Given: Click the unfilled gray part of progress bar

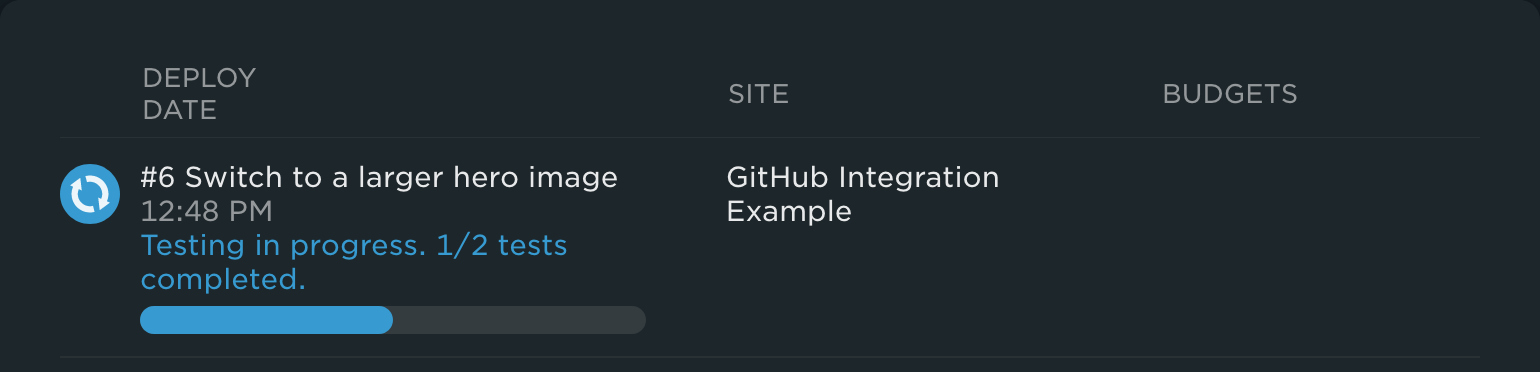Looking at the screenshot, I should [x=519, y=320].
